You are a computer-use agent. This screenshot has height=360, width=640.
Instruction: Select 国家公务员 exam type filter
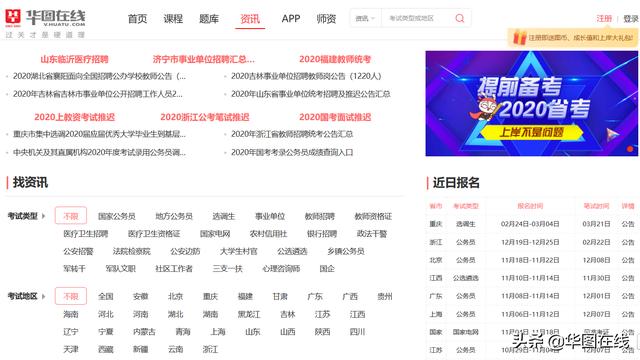coord(117,216)
